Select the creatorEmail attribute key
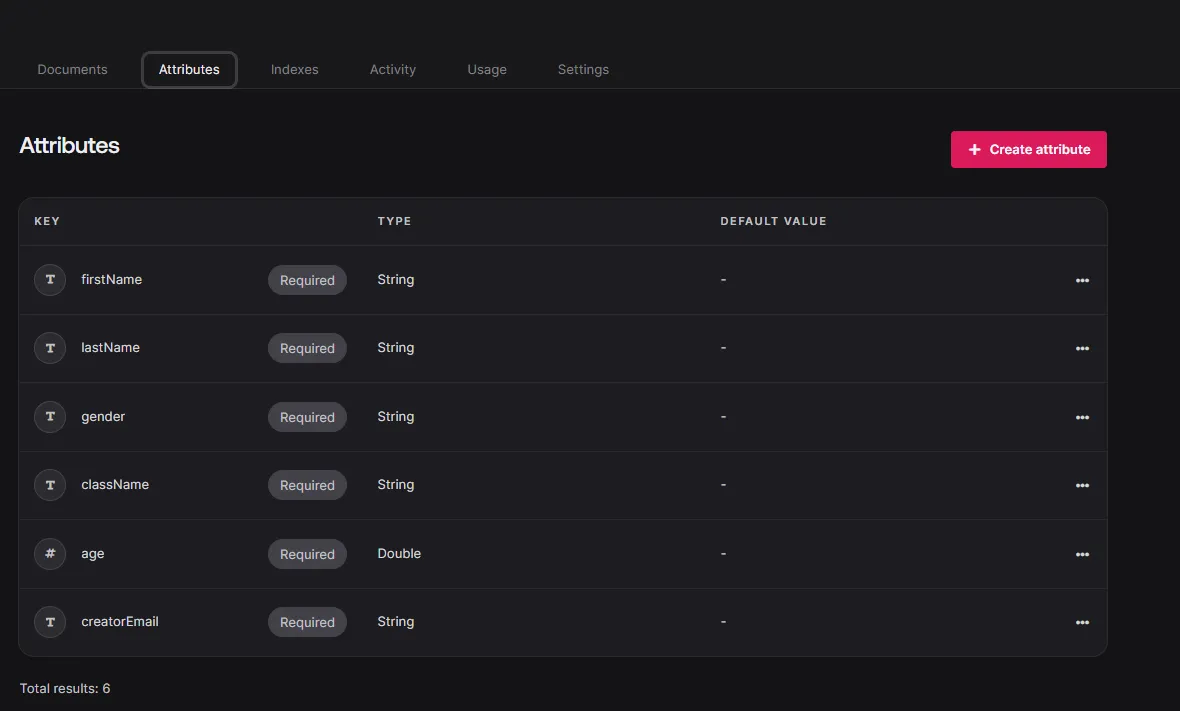This screenshot has width=1180, height=711. [x=120, y=622]
